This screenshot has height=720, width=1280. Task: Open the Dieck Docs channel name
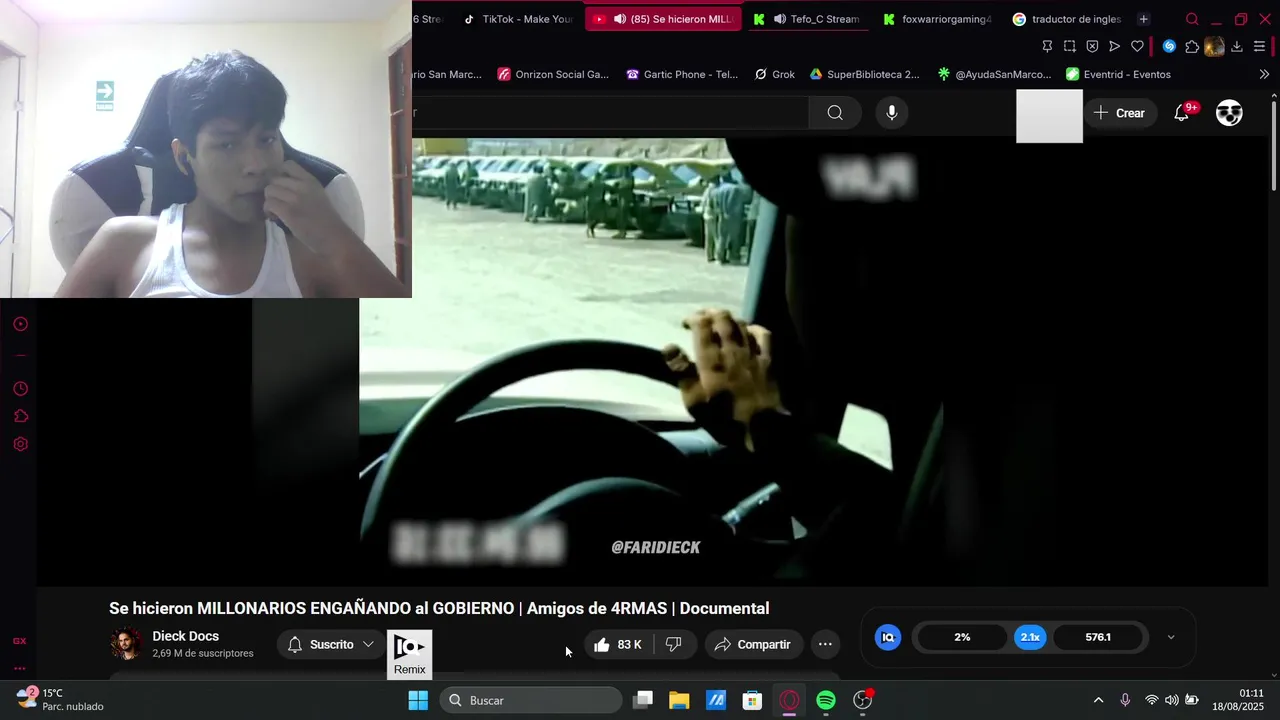point(185,636)
